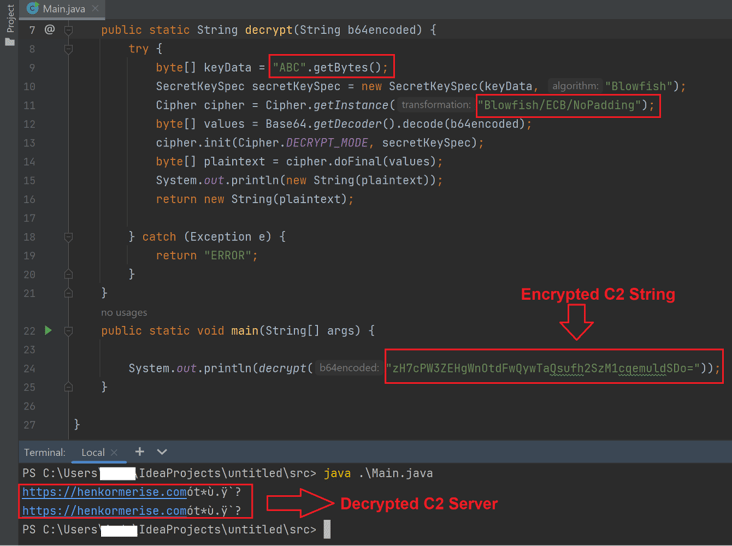The width and height of the screenshot is (732, 546).
Task: Open the Project tool window
Action: (10, 24)
